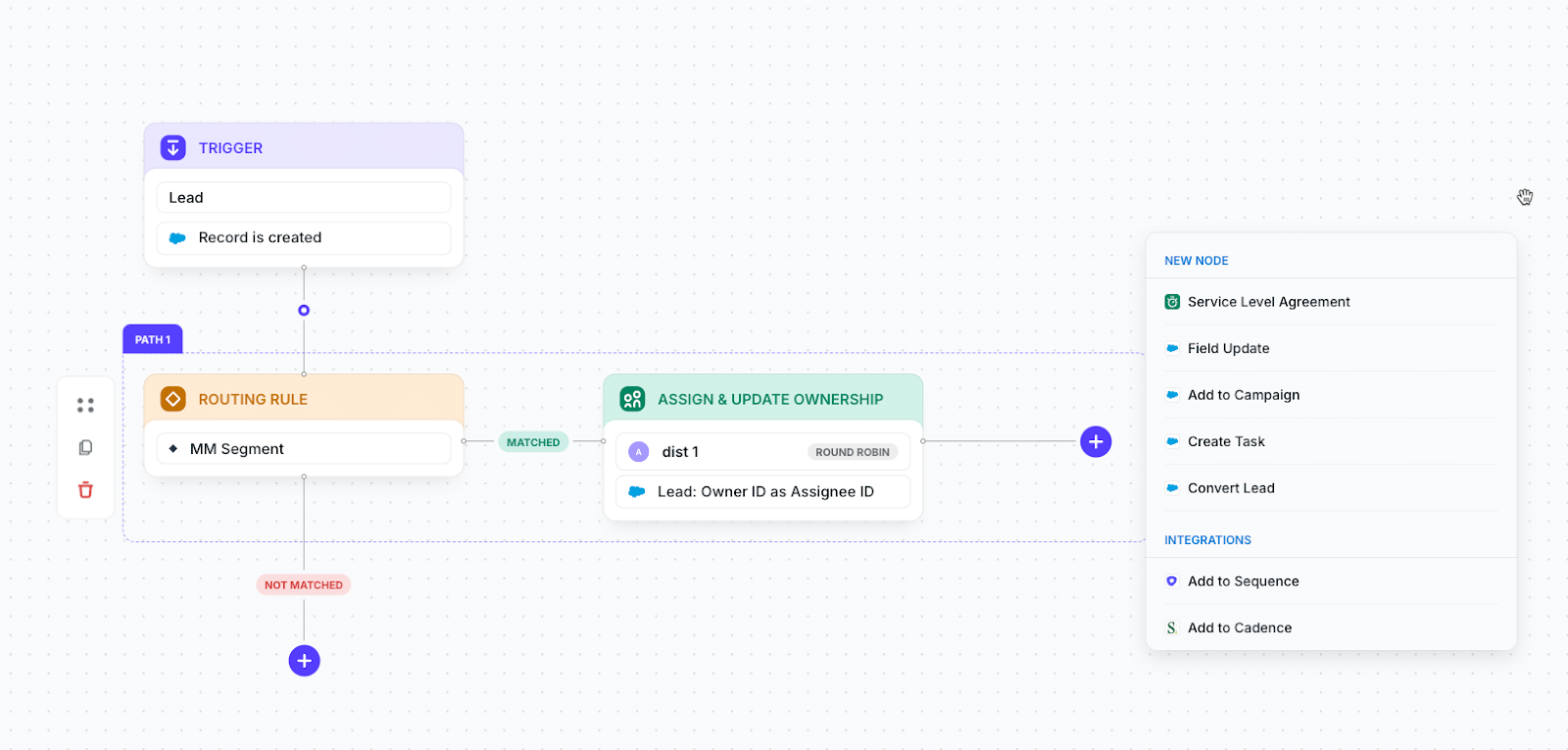1568x750 pixels.
Task: Select Create Task from node list
Action: (1226, 442)
